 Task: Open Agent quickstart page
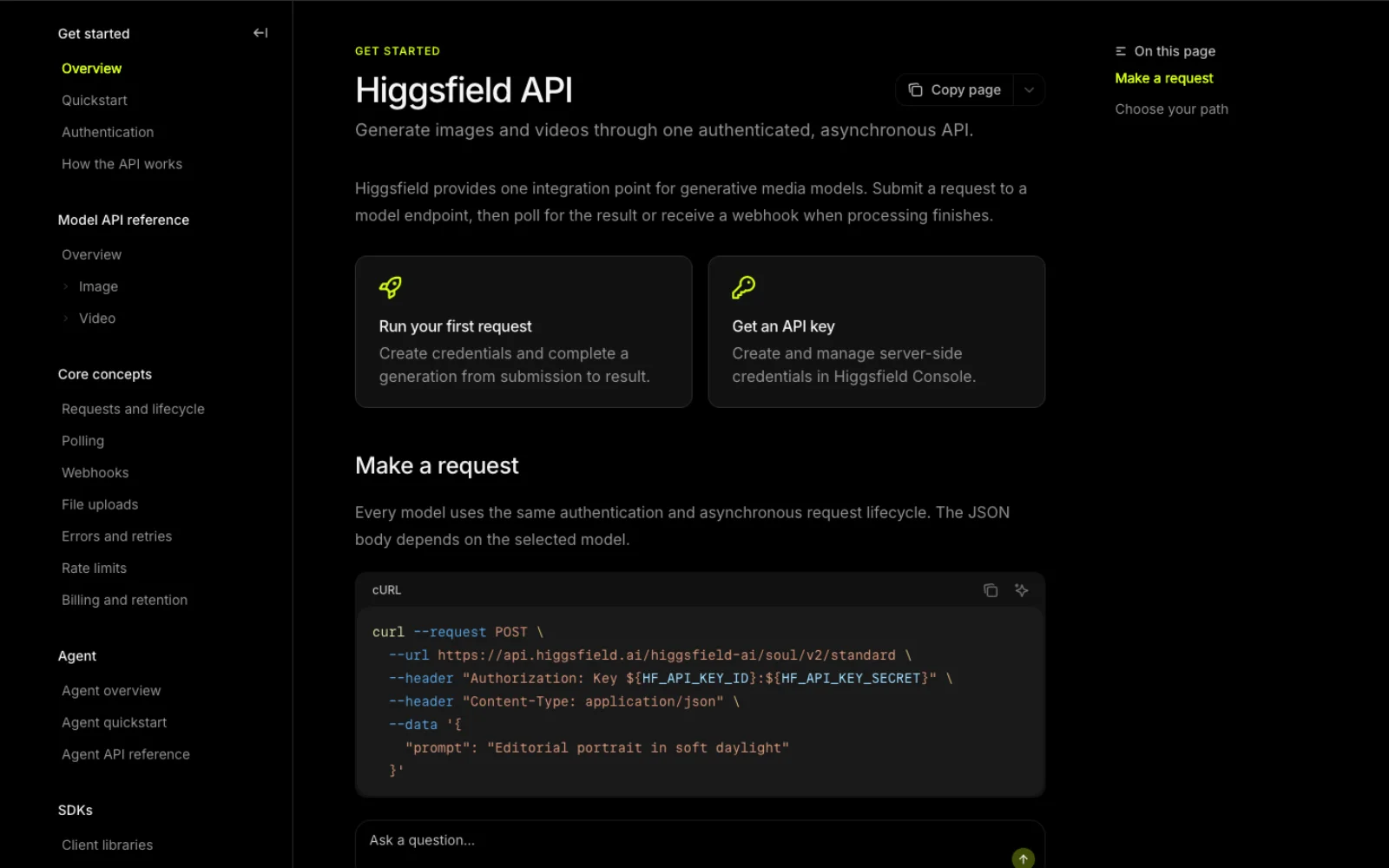pos(115,723)
